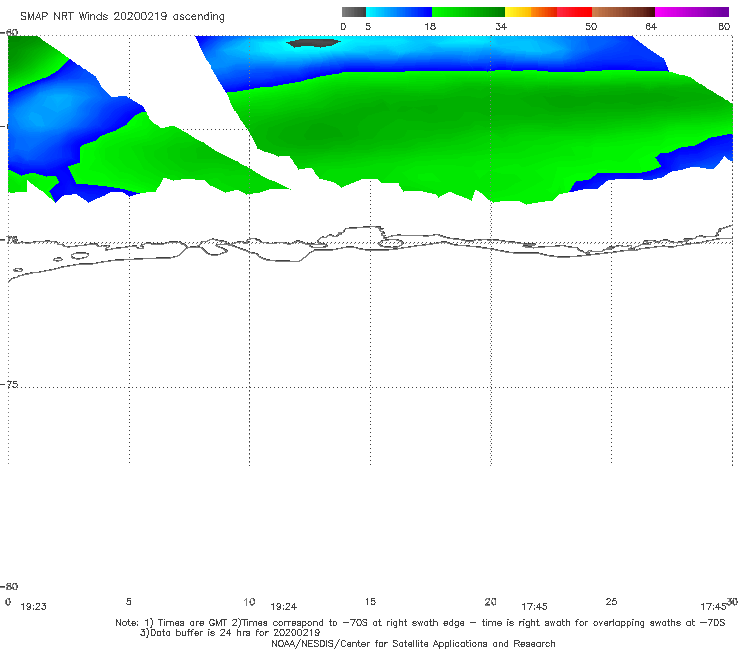Click the longitude axis label '15'
Image resolution: width=740 pixels, height=650 pixels.
pyautogui.click(x=370, y=602)
